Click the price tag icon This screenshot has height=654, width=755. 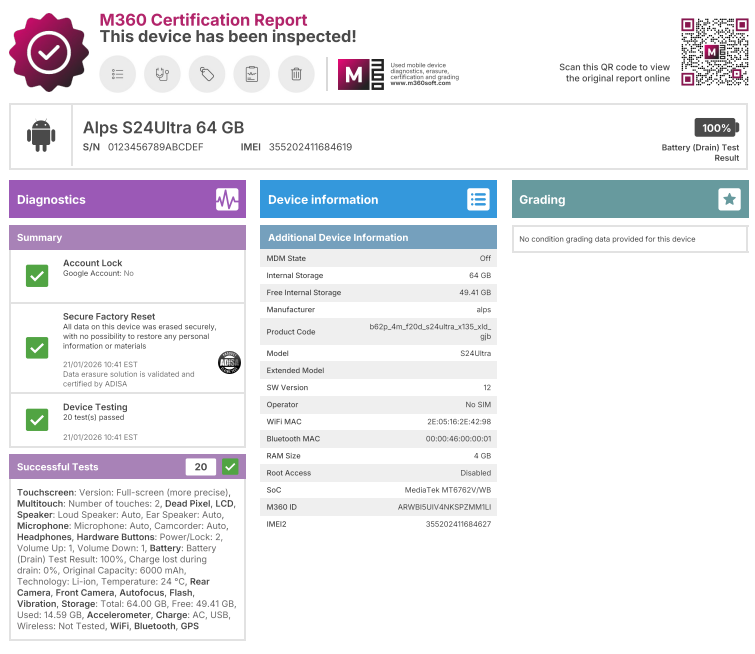(x=207, y=74)
